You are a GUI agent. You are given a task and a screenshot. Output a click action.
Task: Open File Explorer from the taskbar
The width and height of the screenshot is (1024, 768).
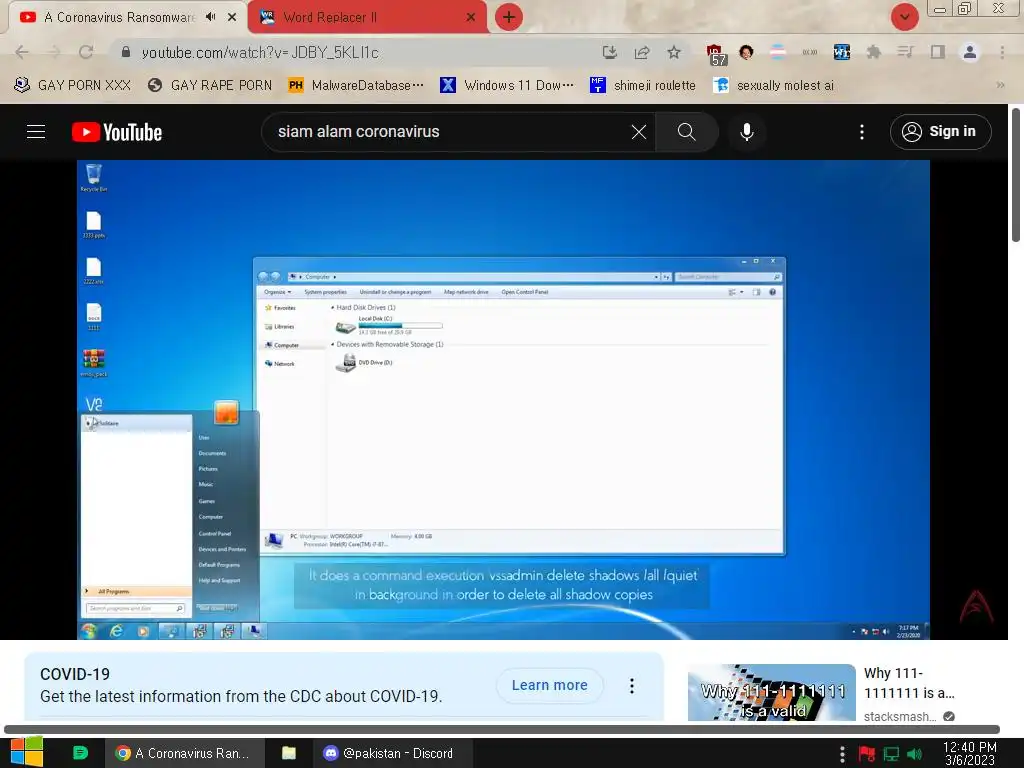289,753
